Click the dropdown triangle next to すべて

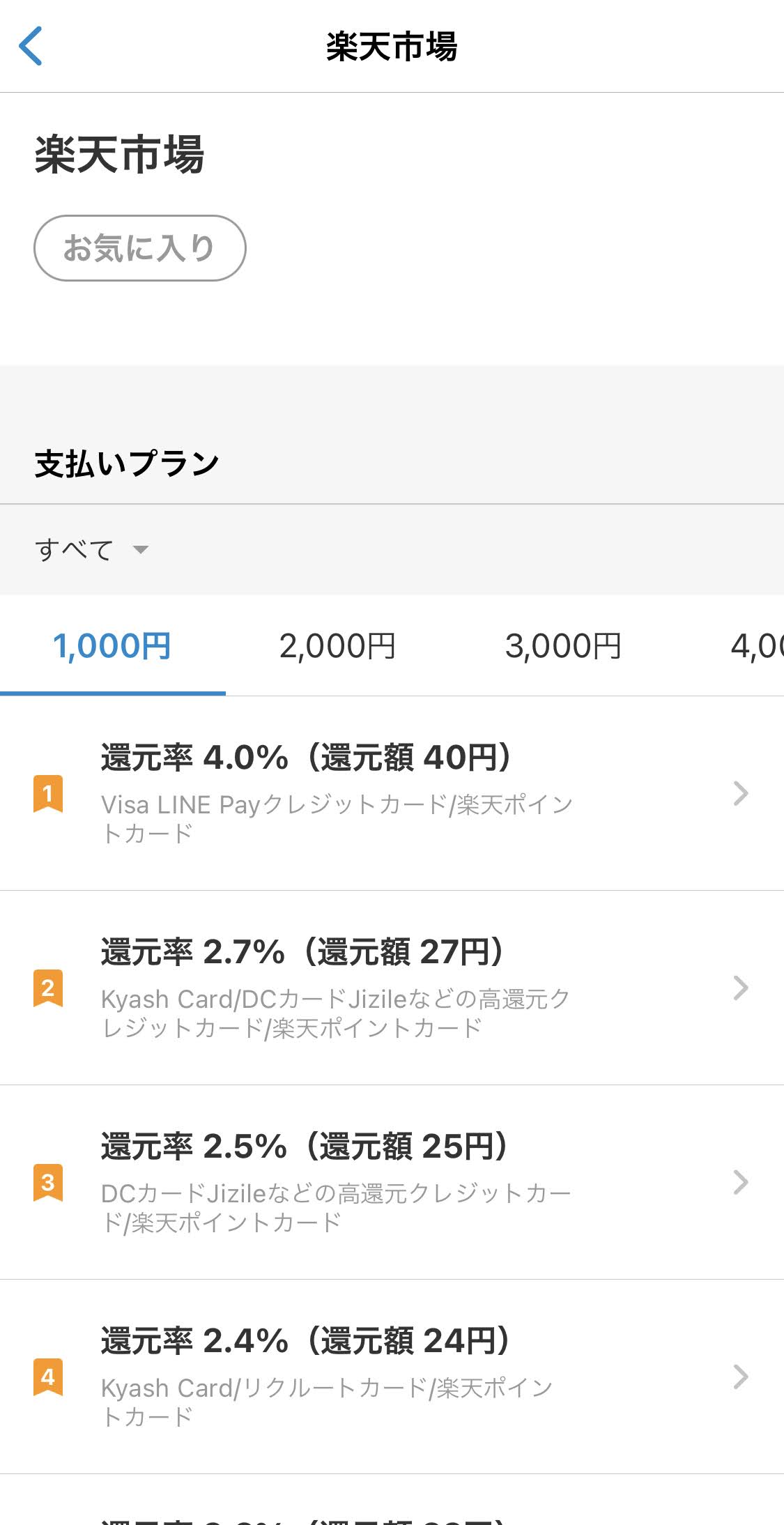pyautogui.click(x=141, y=550)
